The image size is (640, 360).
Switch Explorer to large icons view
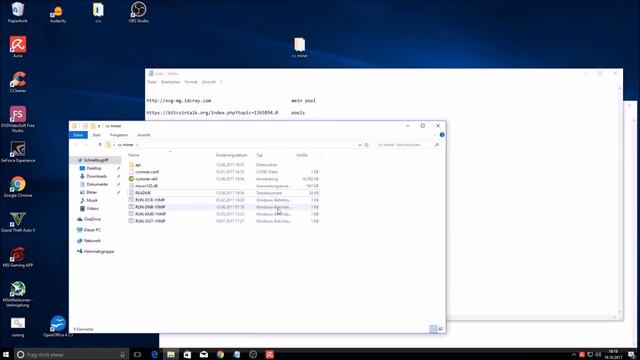coord(440,329)
